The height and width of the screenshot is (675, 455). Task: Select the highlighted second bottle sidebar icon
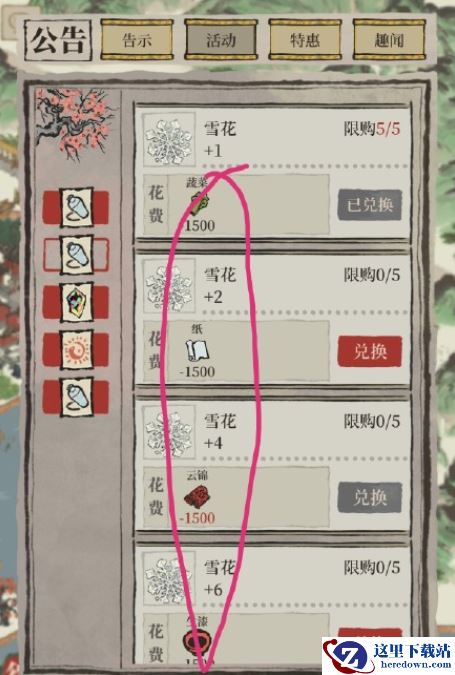76,255
